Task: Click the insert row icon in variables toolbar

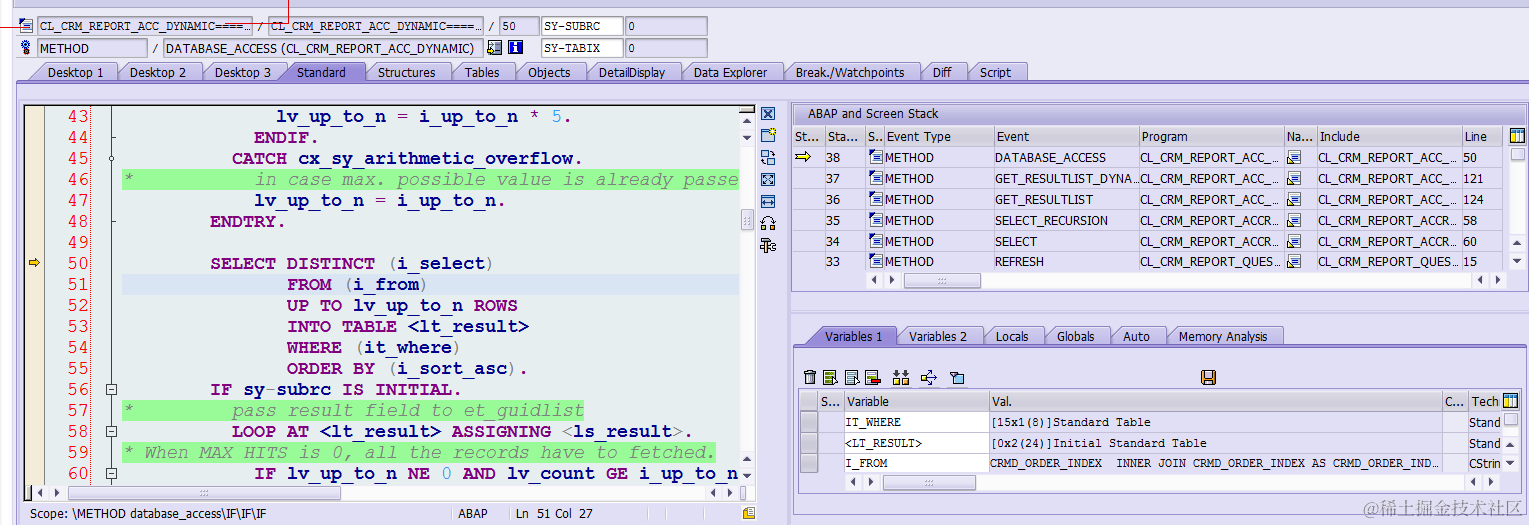Action: coord(830,377)
